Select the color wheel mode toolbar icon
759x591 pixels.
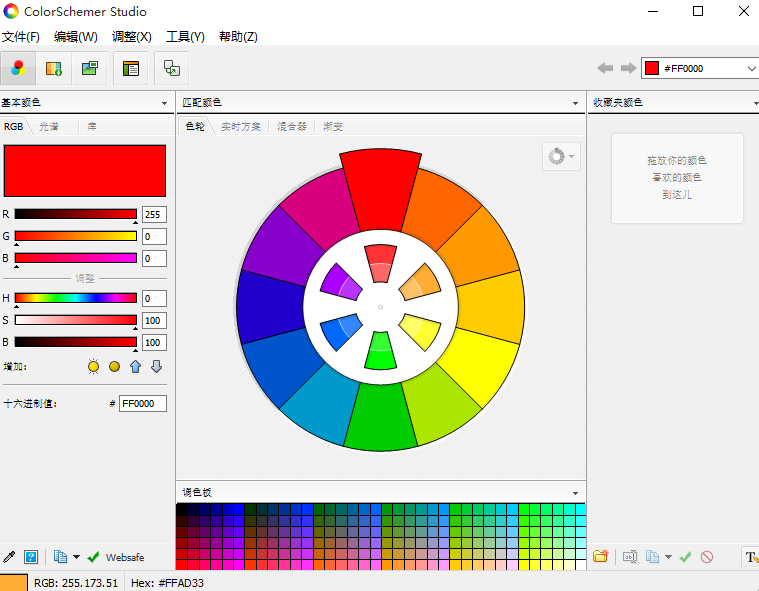[x=18, y=68]
